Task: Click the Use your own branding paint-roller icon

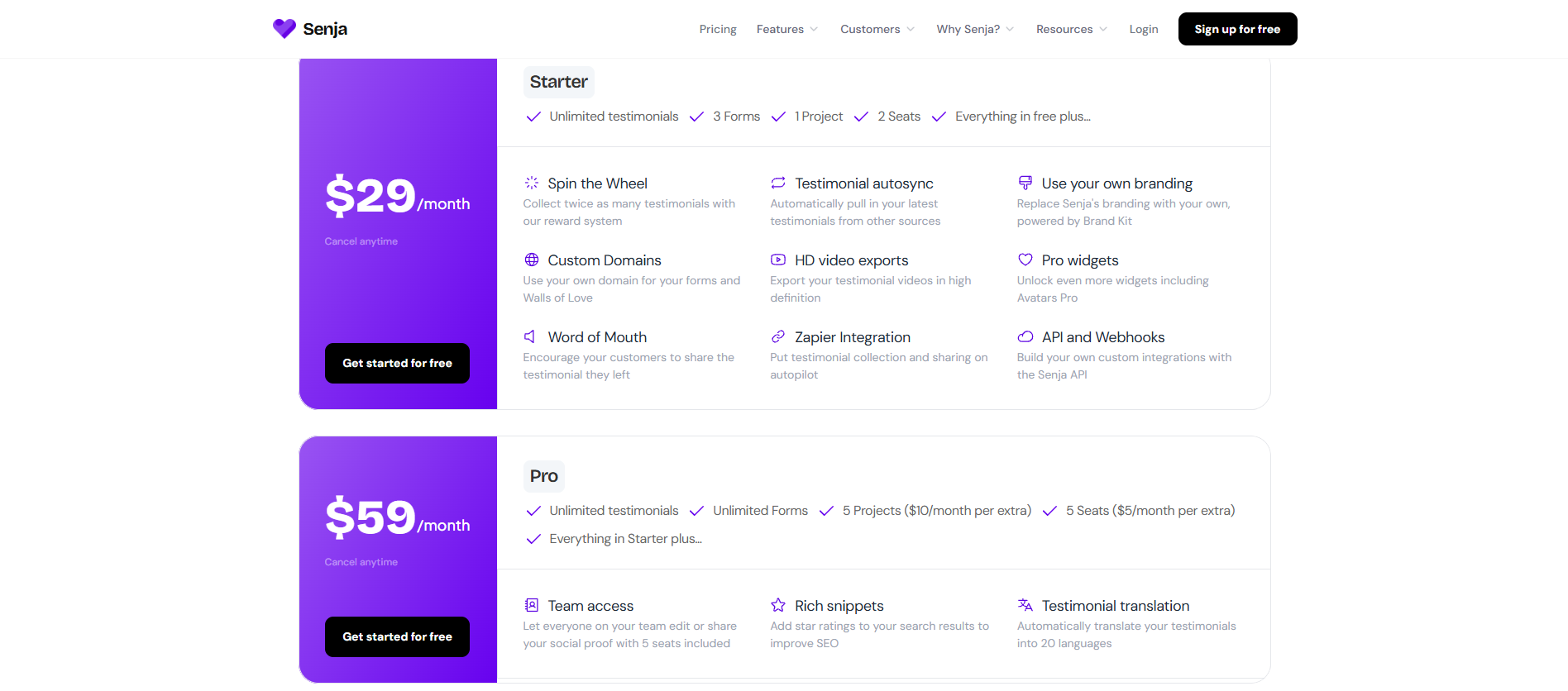Action: coord(1025,183)
